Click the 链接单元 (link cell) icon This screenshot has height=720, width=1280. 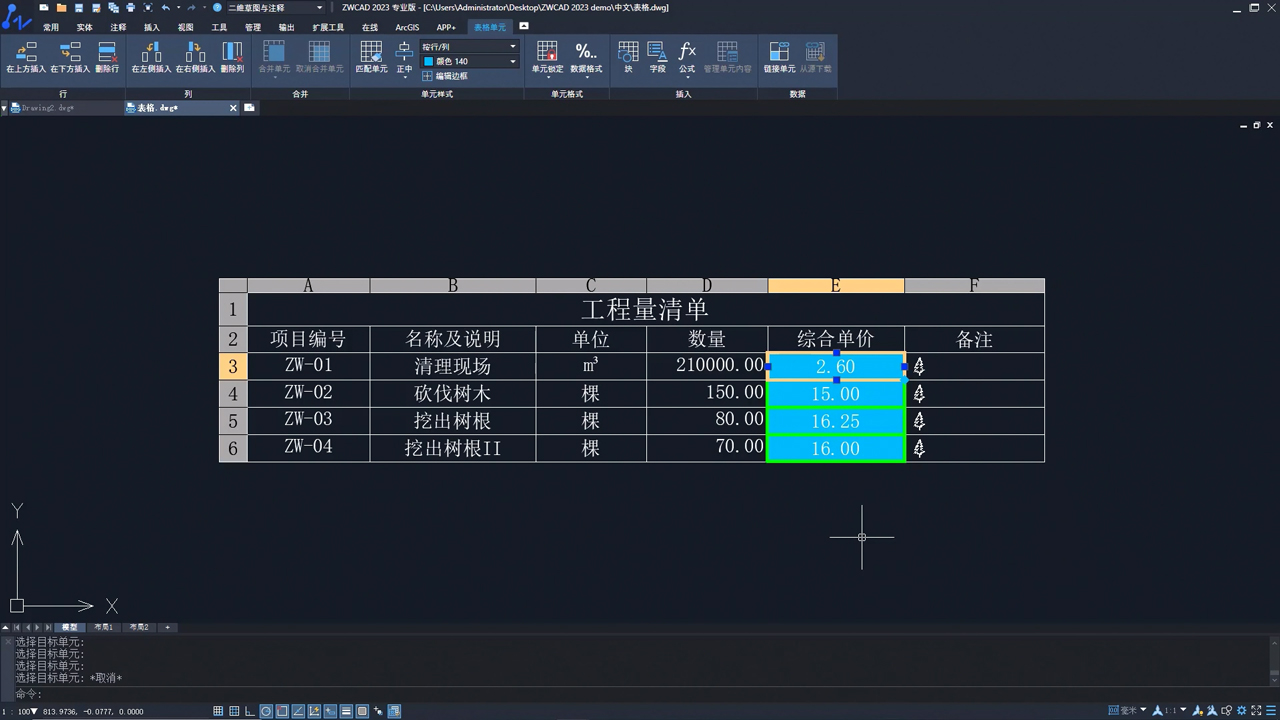779,57
